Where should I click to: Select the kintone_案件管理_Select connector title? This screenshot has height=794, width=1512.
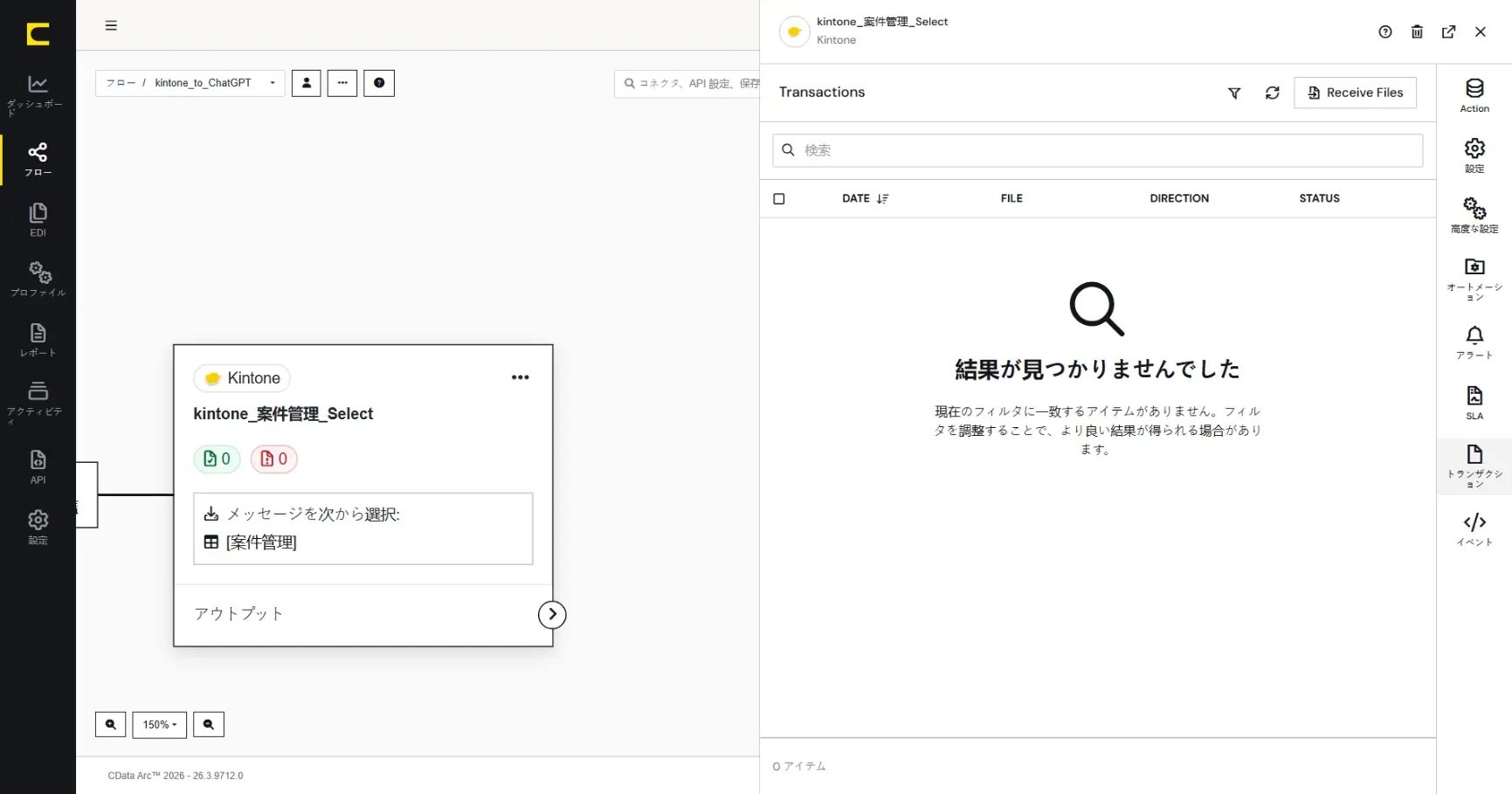point(283,414)
